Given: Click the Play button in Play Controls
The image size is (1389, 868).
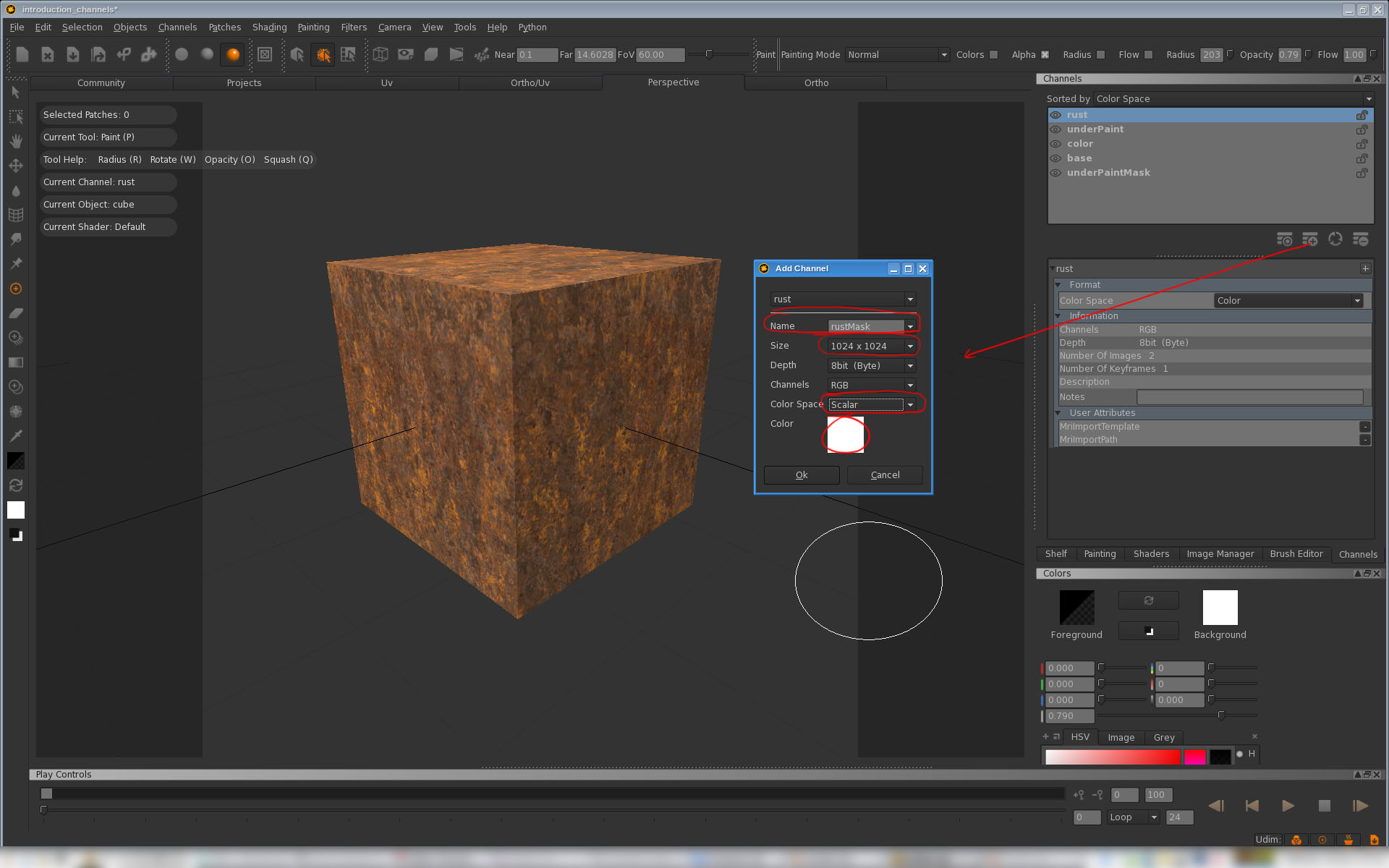Looking at the screenshot, I should coord(1288,806).
